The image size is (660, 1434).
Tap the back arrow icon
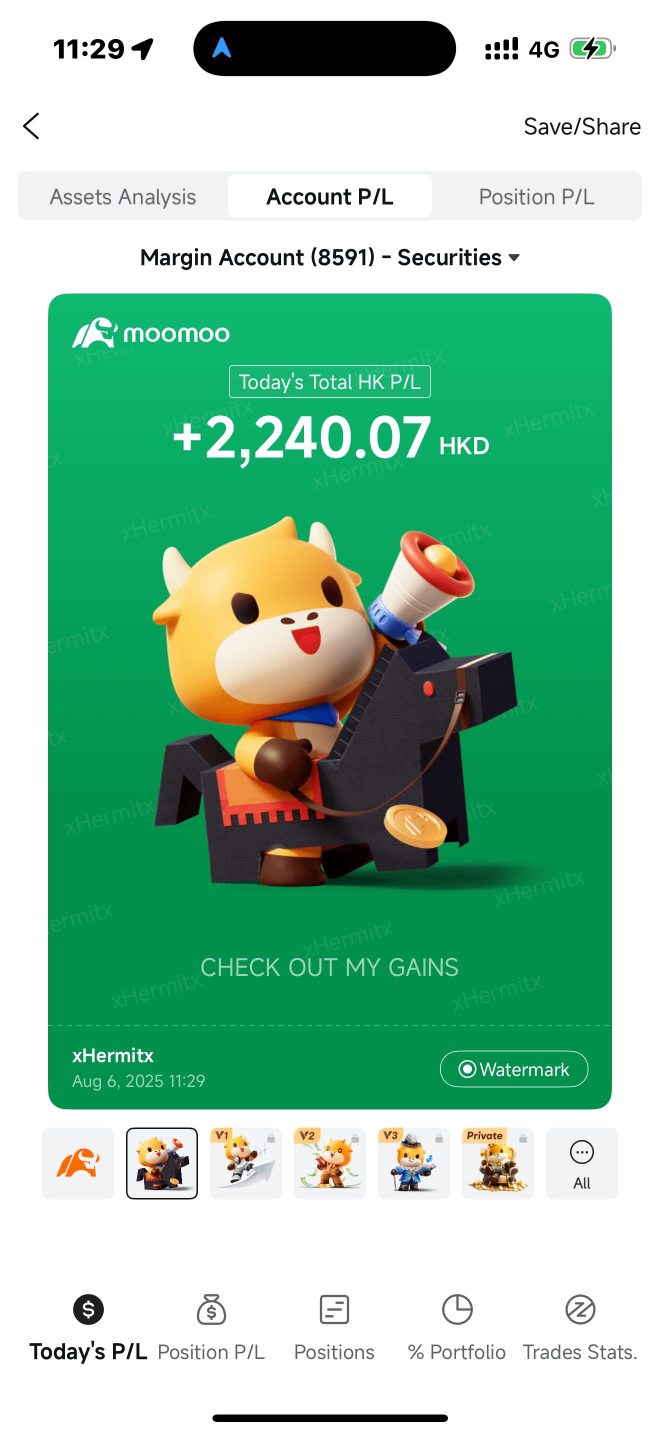pos(31,126)
